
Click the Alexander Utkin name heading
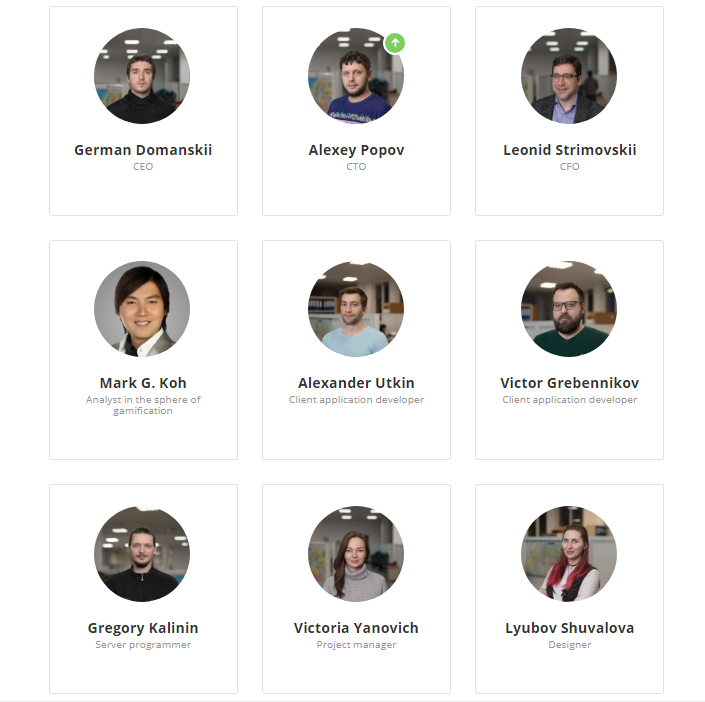[356, 383]
